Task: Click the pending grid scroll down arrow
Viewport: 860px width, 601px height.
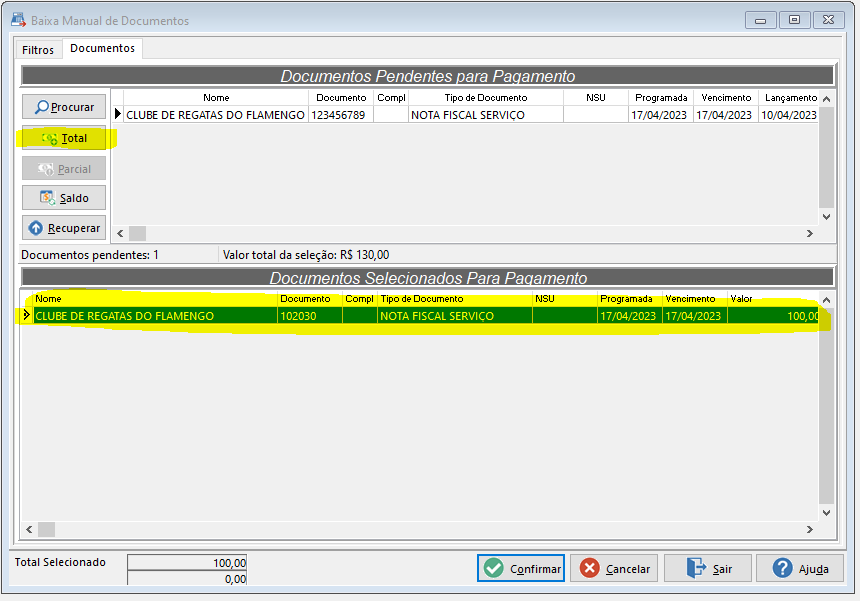Action: point(827,217)
